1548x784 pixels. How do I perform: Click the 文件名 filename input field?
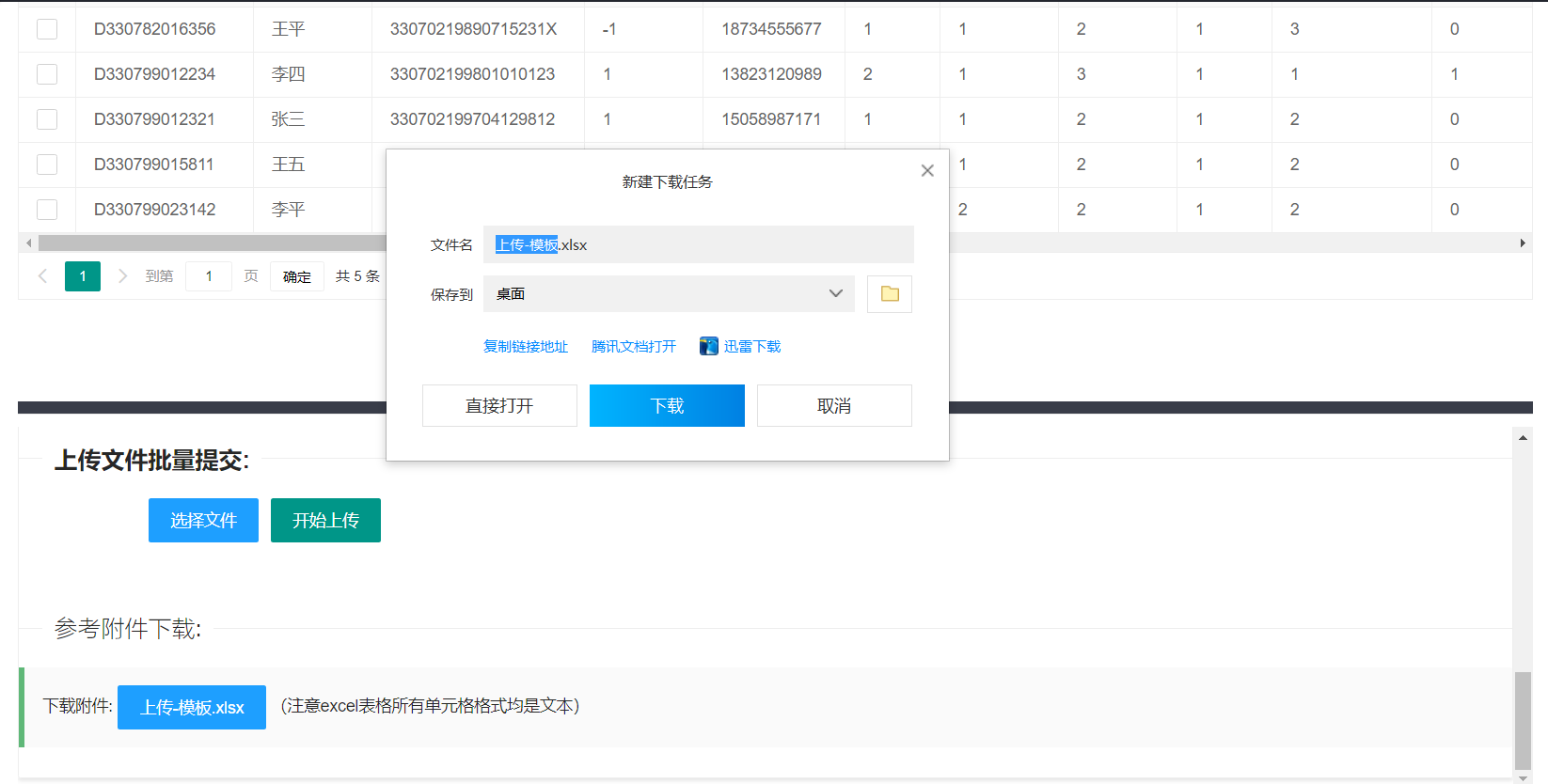(x=698, y=244)
